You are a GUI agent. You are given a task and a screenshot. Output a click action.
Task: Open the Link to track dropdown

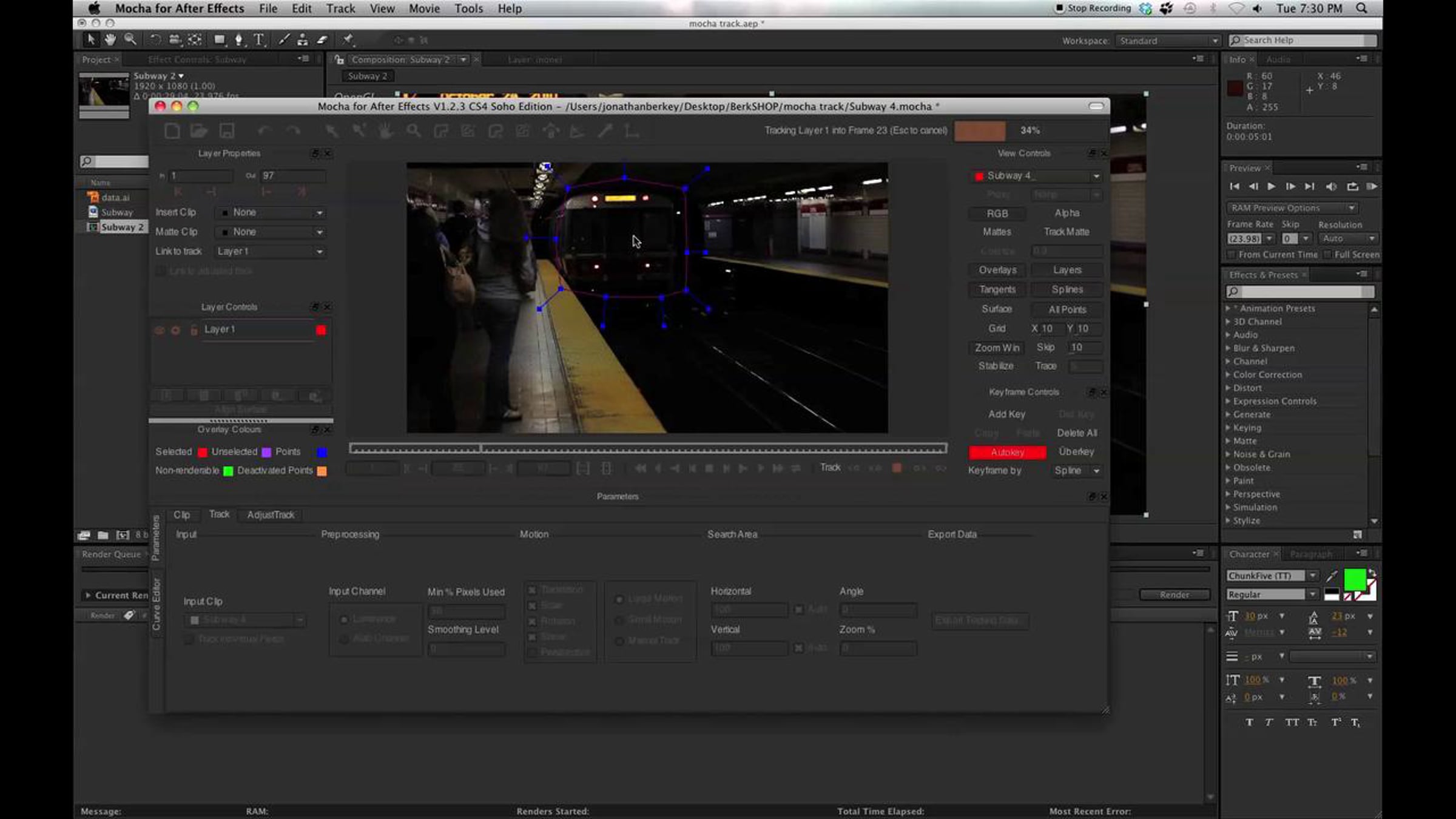[271, 252]
